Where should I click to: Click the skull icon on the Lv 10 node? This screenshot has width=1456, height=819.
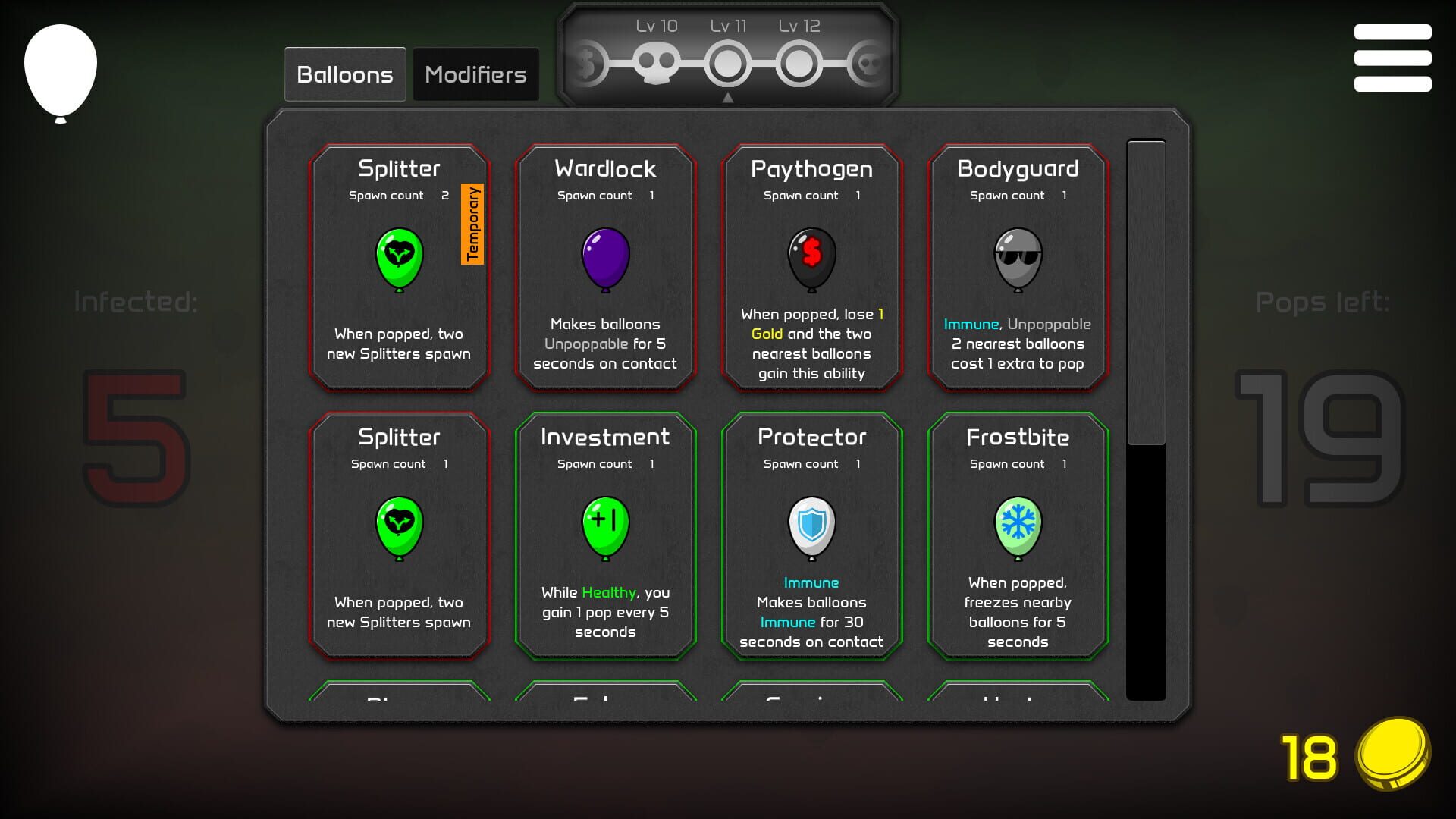(x=658, y=61)
